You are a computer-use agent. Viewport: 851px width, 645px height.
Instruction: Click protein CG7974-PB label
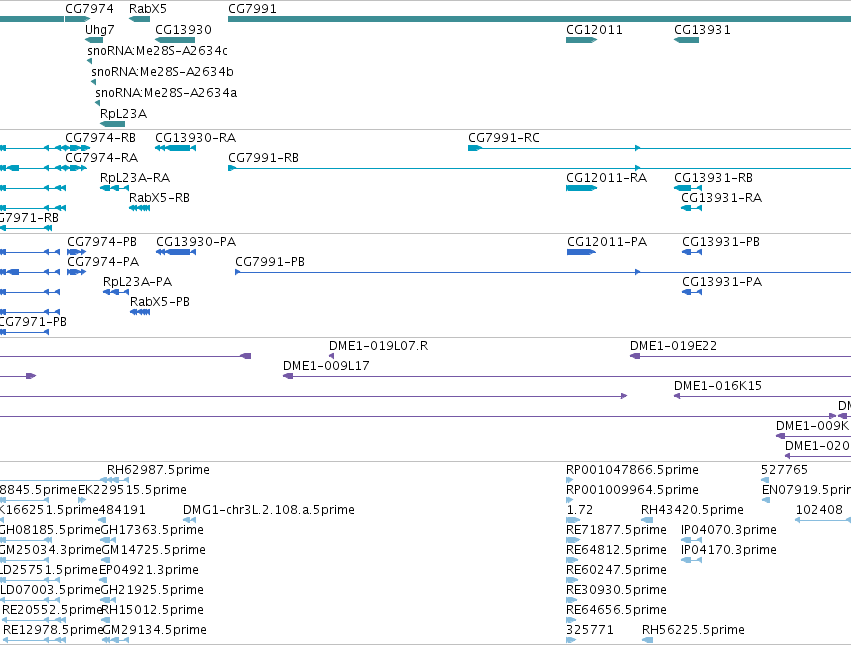pyautogui.click(x=101, y=242)
